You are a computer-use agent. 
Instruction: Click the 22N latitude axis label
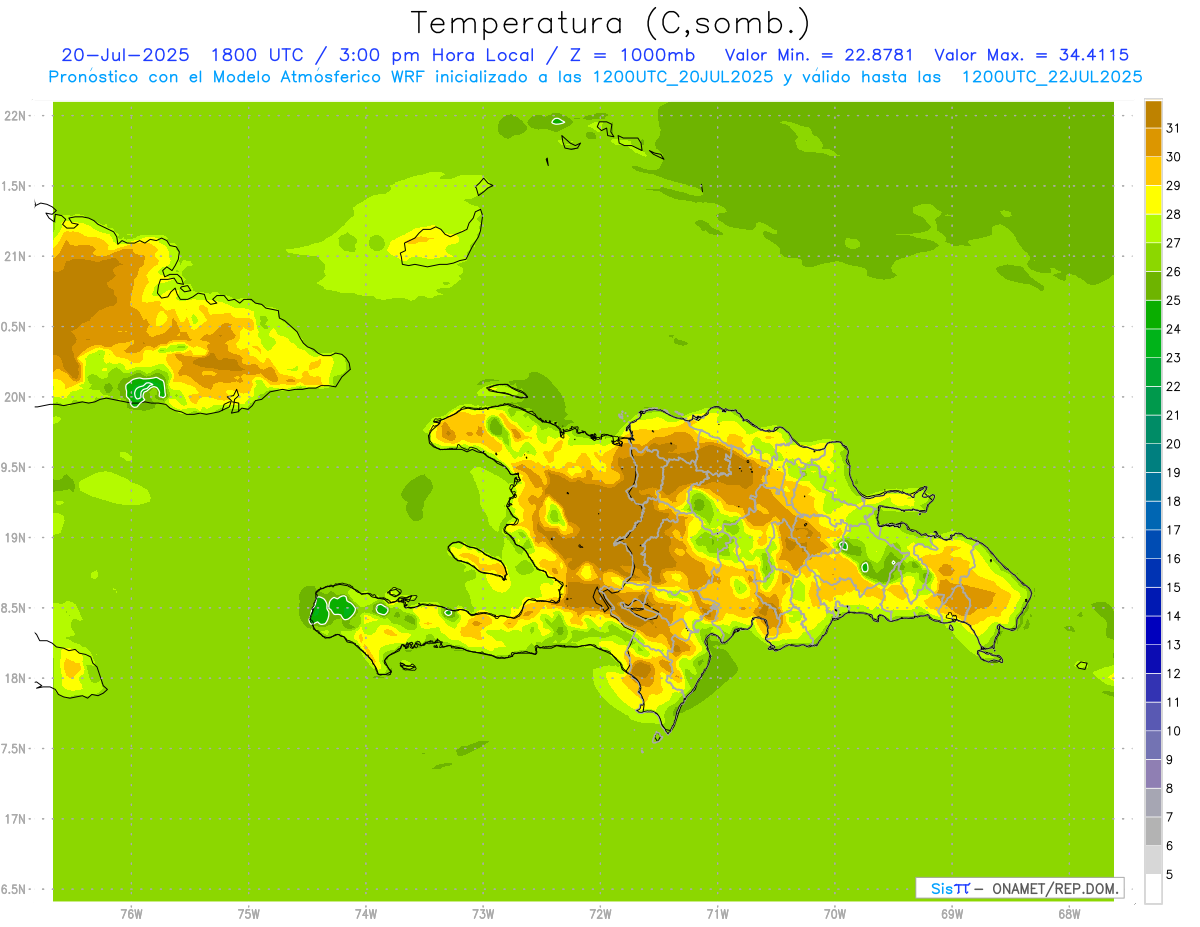coord(18,116)
